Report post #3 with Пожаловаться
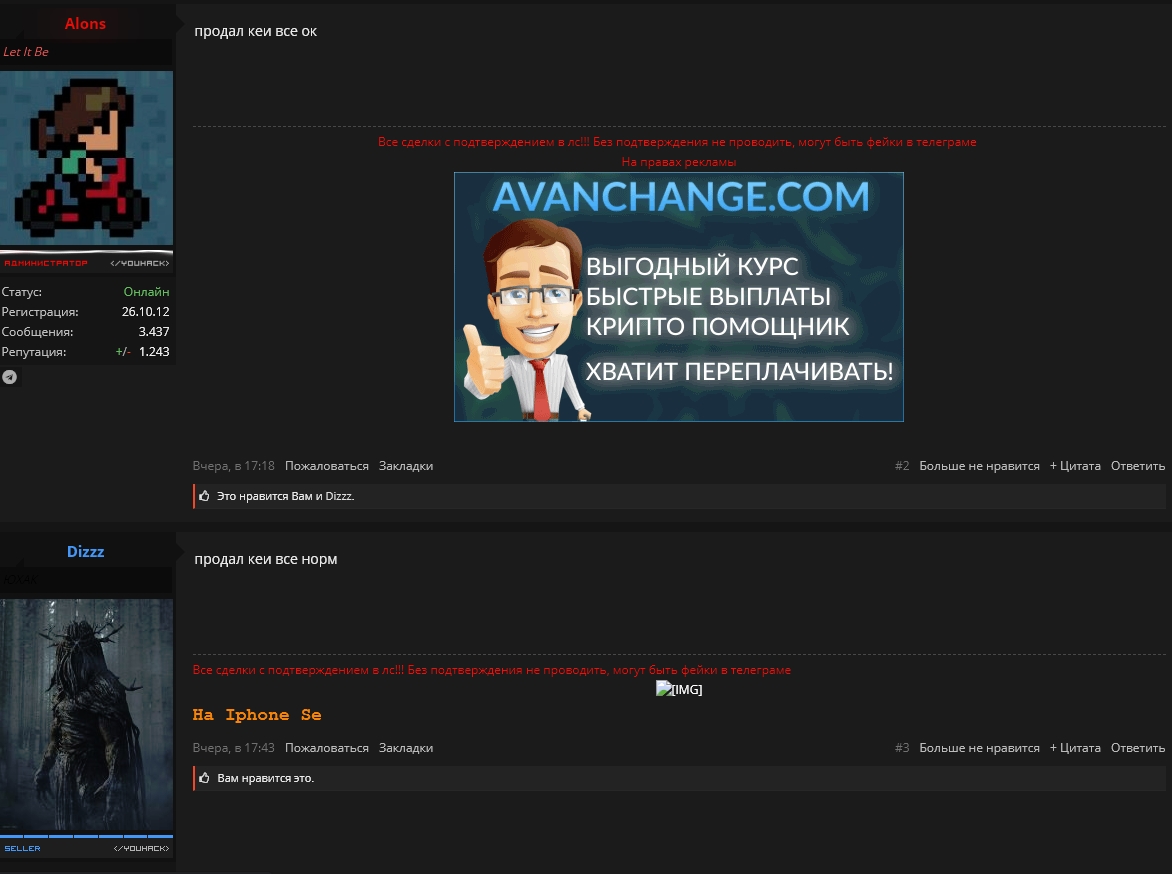Screen dimensions: 1172x874 (327, 748)
